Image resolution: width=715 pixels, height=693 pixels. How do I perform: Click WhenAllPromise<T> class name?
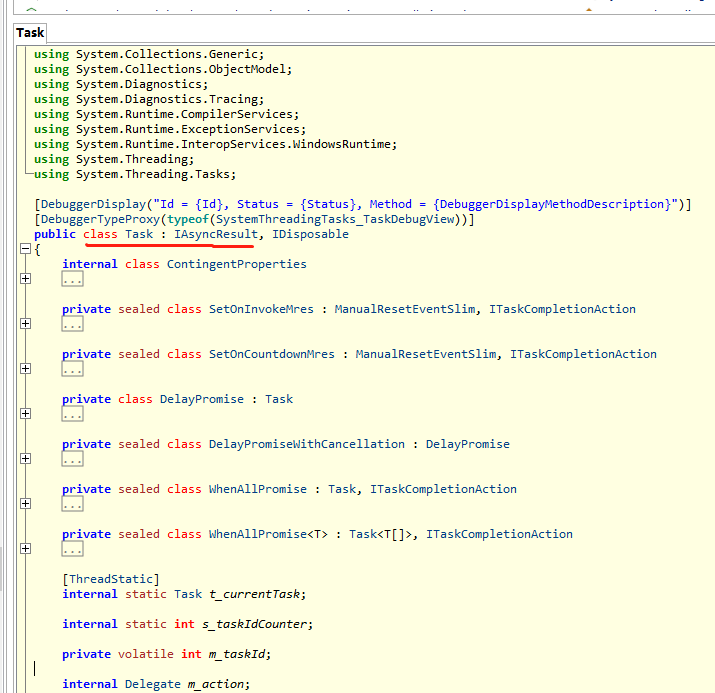268,534
